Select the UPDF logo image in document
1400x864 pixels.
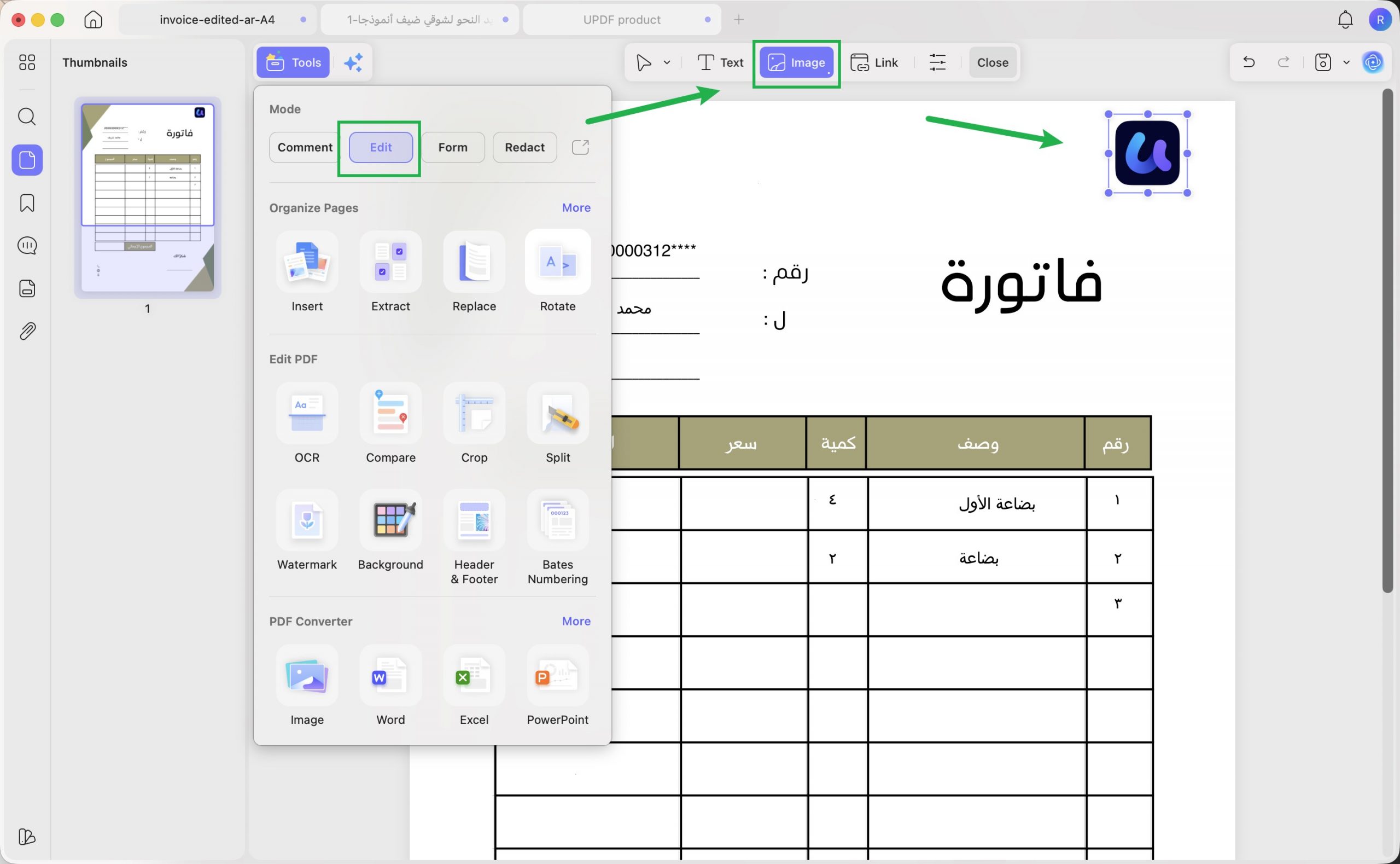tap(1147, 153)
